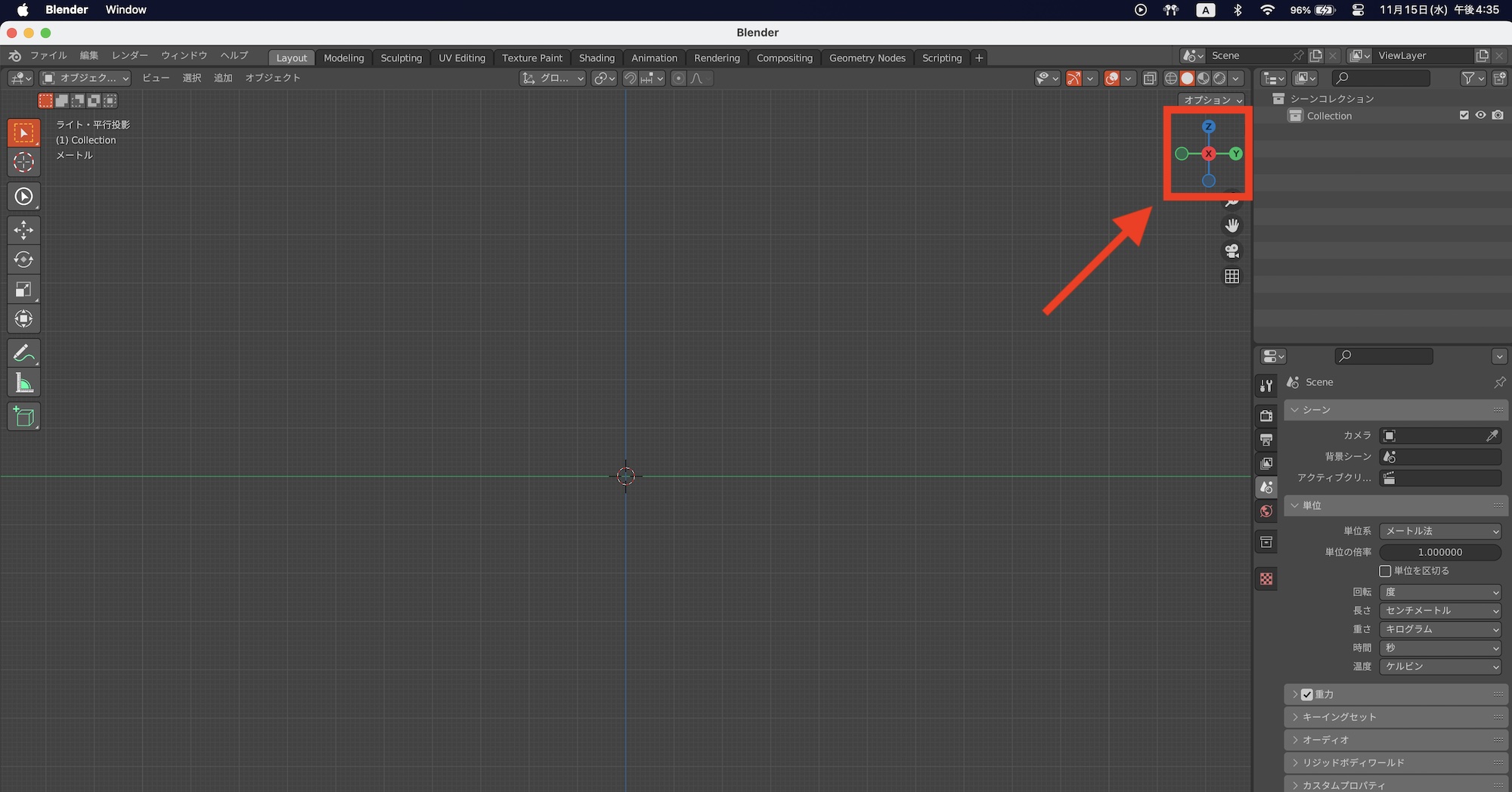Select the Rotate tool in the toolbar
This screenshot has height=792, width=1512.
tap(23, 259)
